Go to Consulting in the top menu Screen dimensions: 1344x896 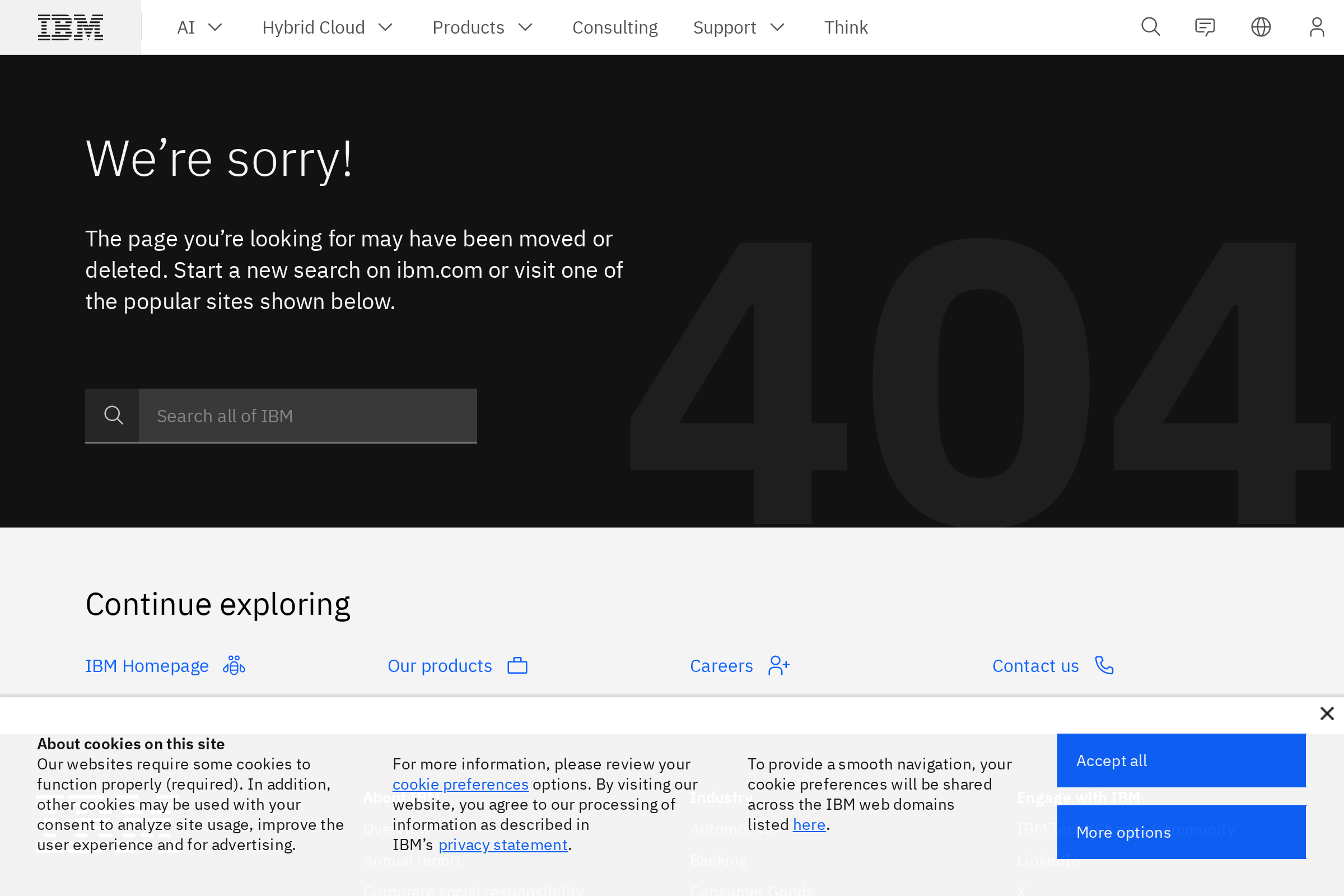coord(615,27)
